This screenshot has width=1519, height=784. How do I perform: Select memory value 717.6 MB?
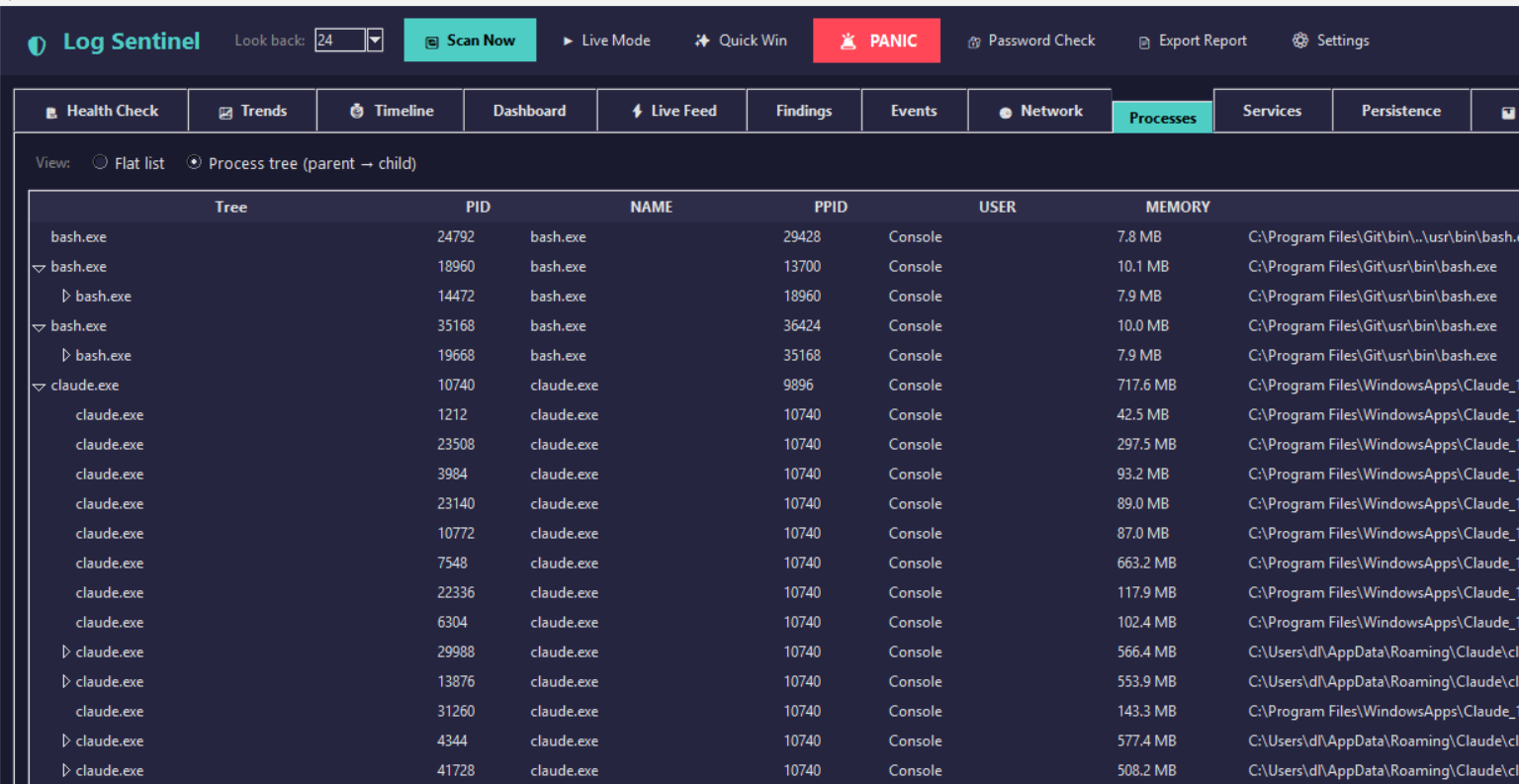[1146, 385]
